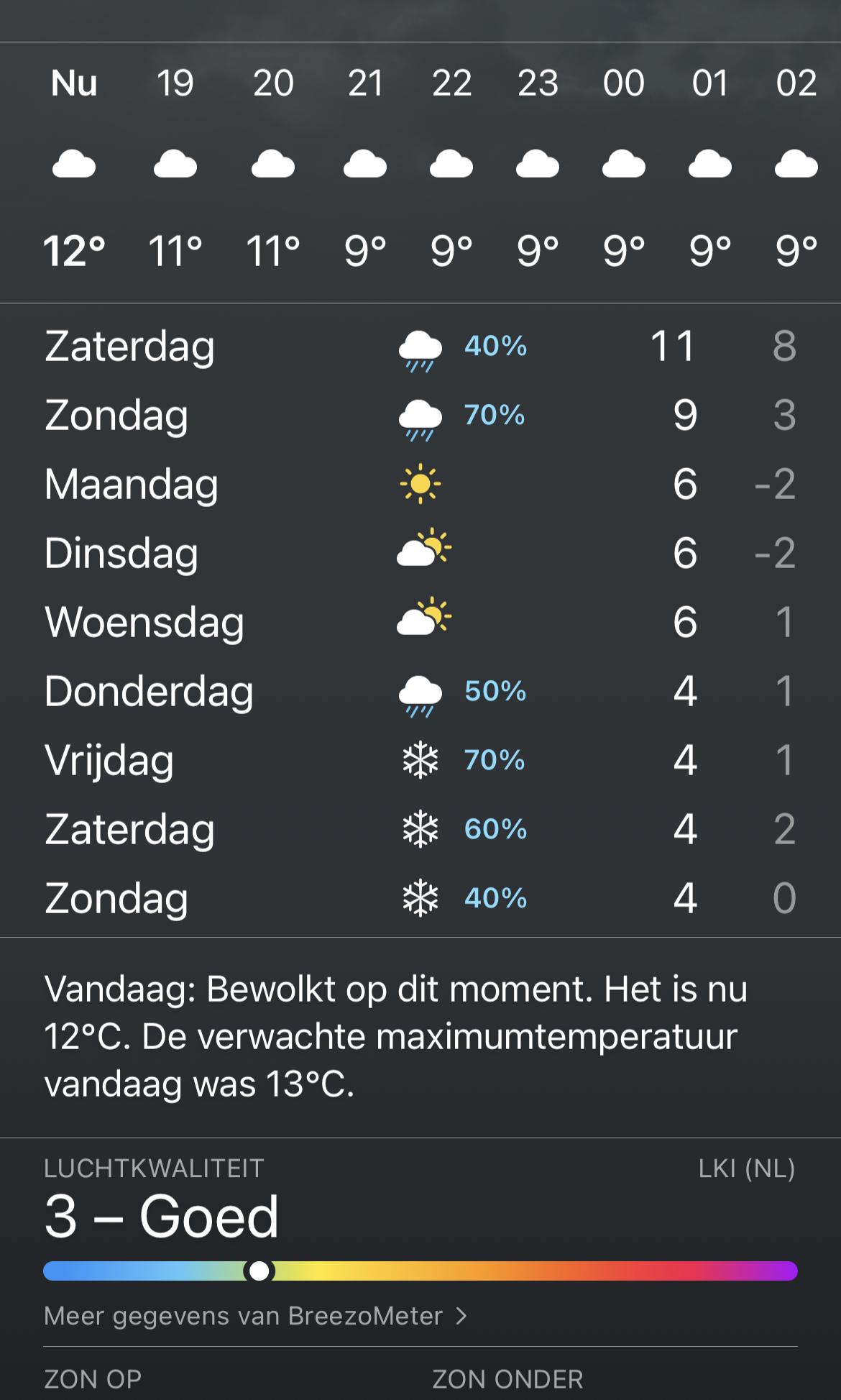
Task: Tap the 70% rain chance for Vrijdag
Action: pos(495,760)
